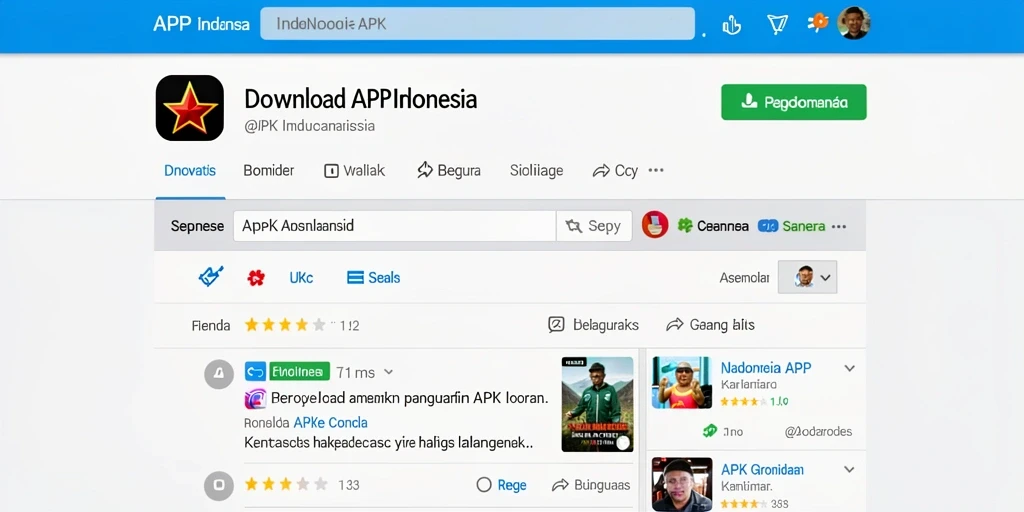Open the Nadonreia APP link
The image size is (1024, 512).
[x=766, y=368]
